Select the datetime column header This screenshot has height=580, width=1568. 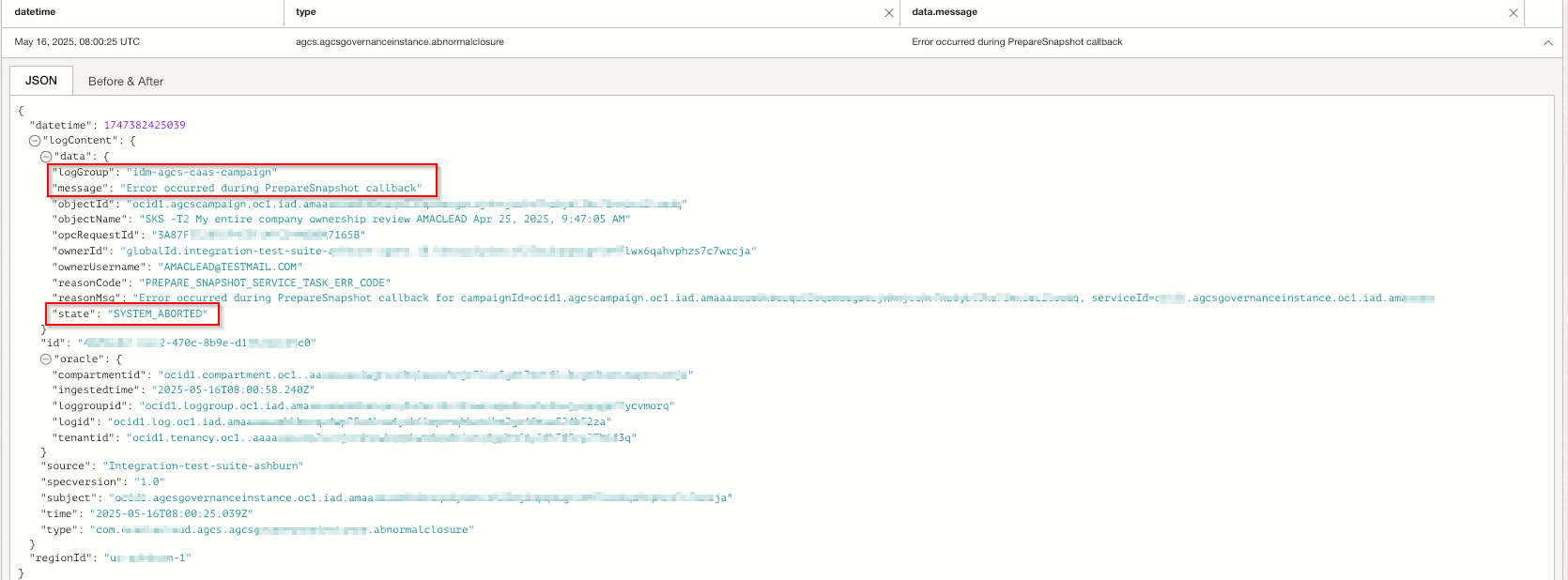(35, 12)
